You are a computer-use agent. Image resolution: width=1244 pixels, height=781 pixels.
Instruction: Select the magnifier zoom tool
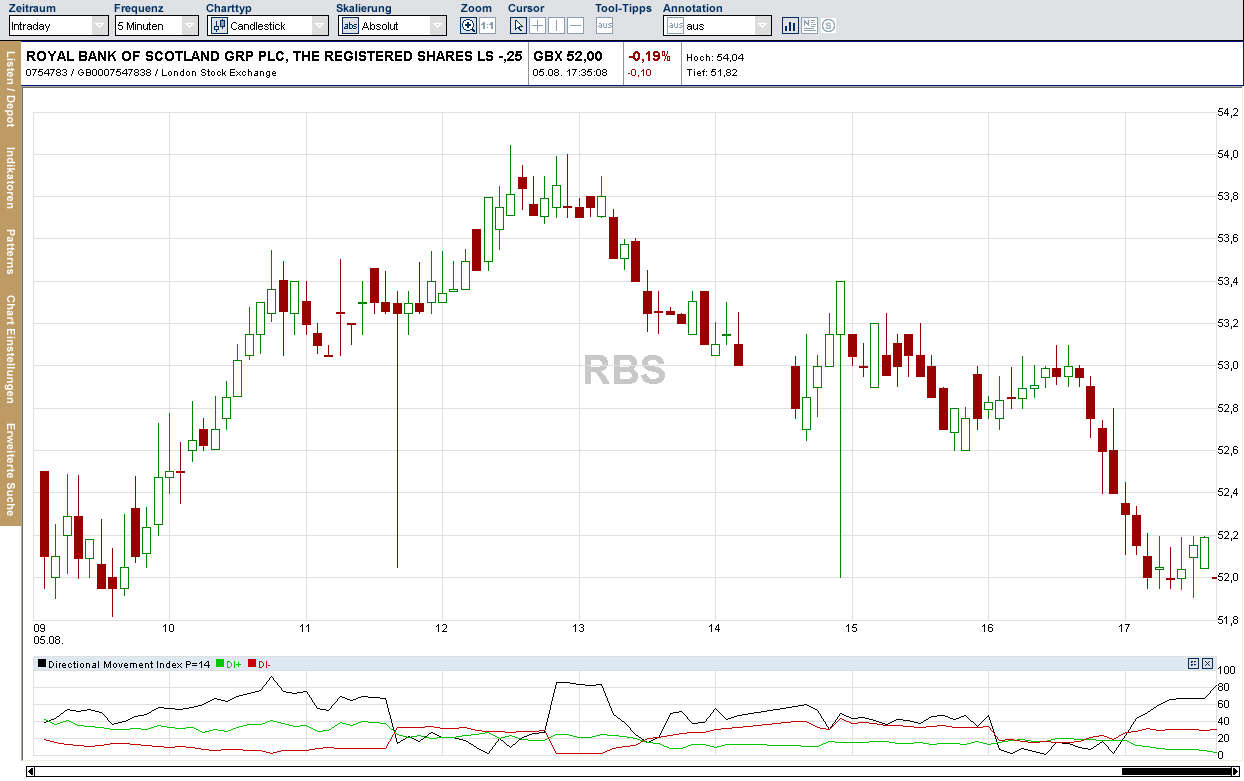click(466, 26)
